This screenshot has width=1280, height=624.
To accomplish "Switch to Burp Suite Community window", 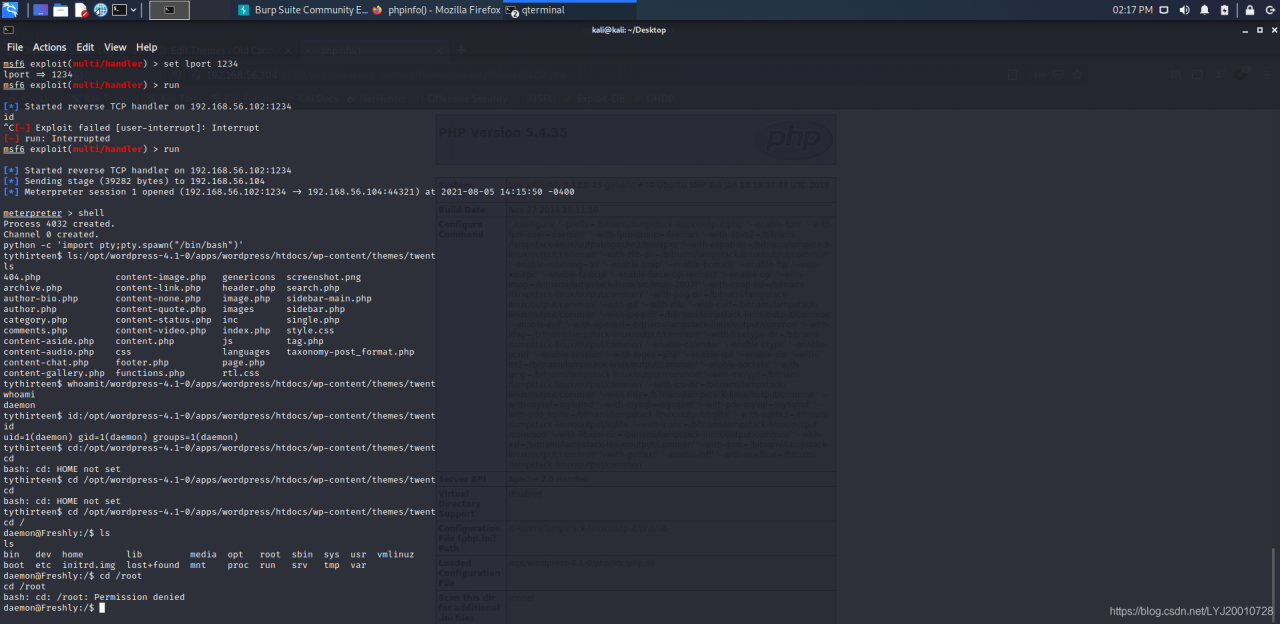I will [303, 10].
